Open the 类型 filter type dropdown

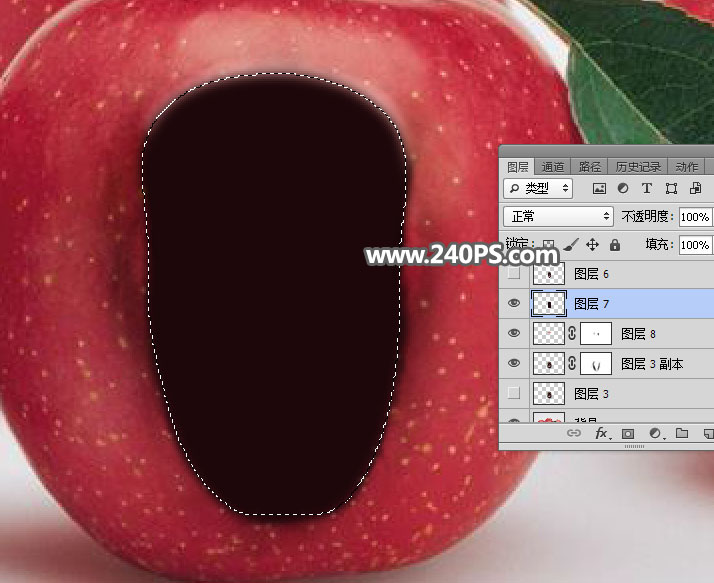click(x=538, y=188)
